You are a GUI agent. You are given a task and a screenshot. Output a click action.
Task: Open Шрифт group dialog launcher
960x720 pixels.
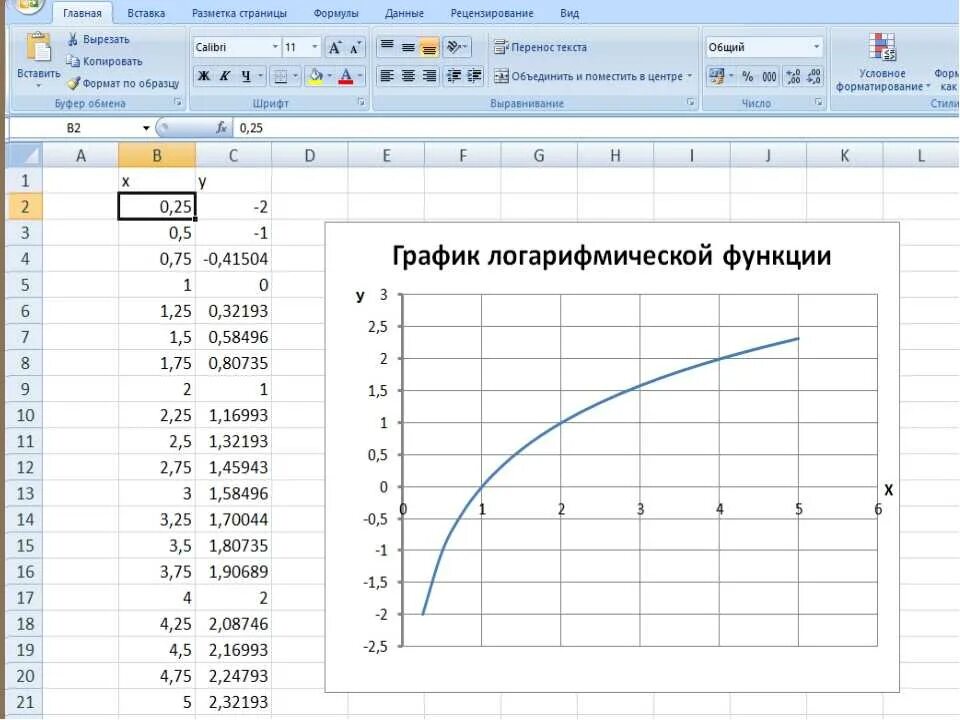click(361, 102)
